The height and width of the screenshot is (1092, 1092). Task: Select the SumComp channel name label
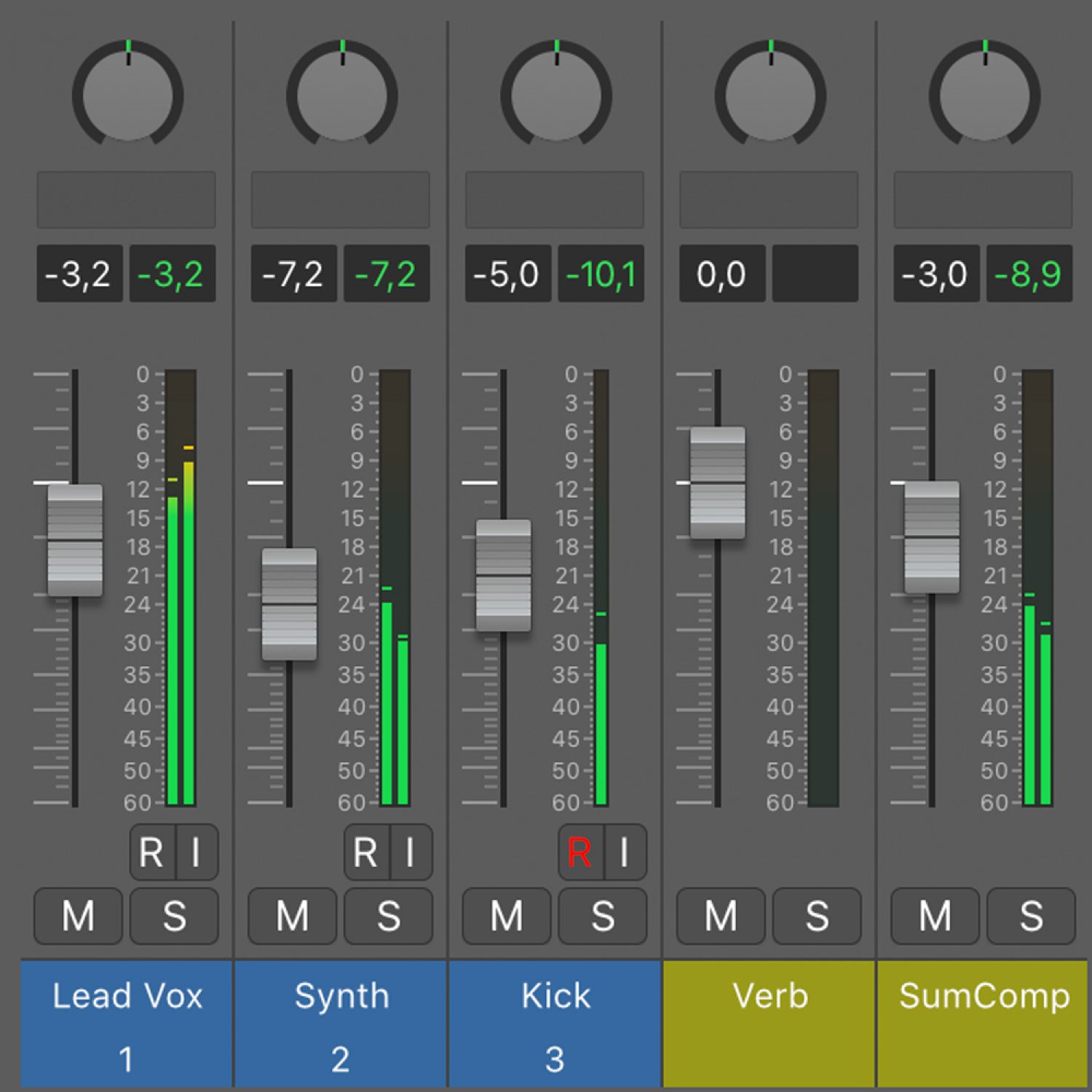click(x=984, y=995)
